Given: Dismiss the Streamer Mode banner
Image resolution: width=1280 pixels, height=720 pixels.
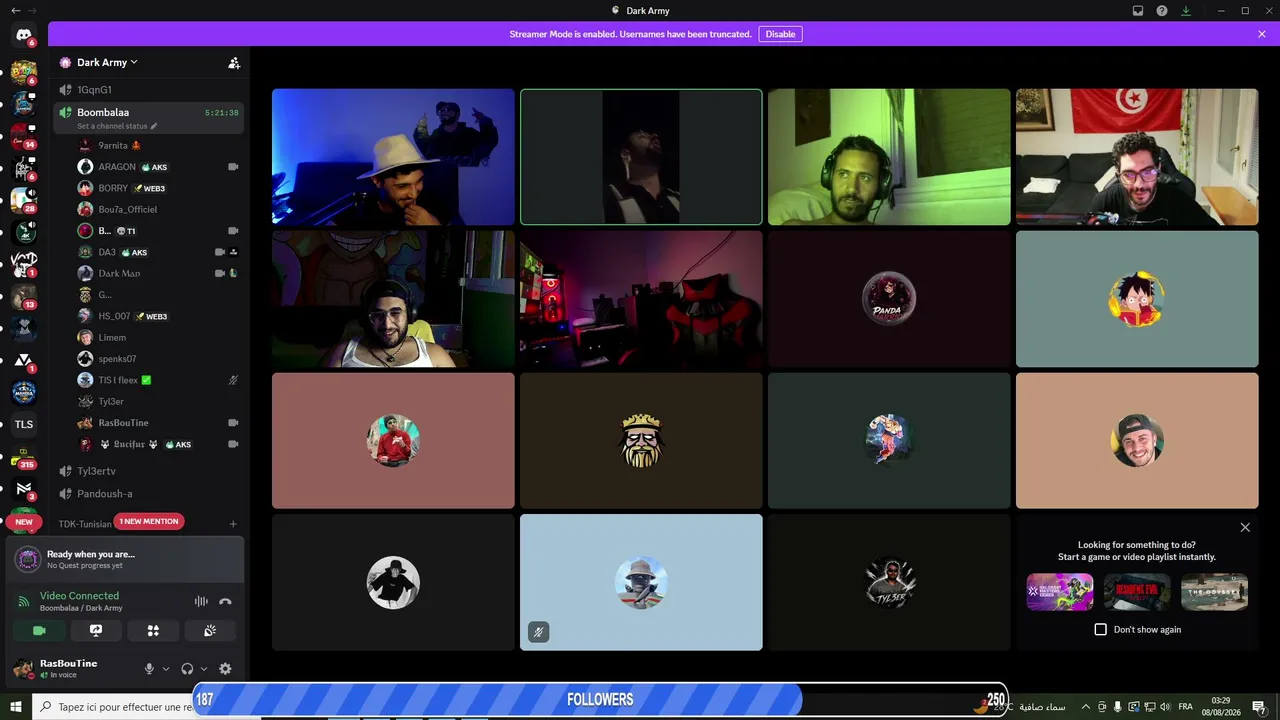Looking at the screenshot, I should pyautogui.click(x=1261, y=34).
